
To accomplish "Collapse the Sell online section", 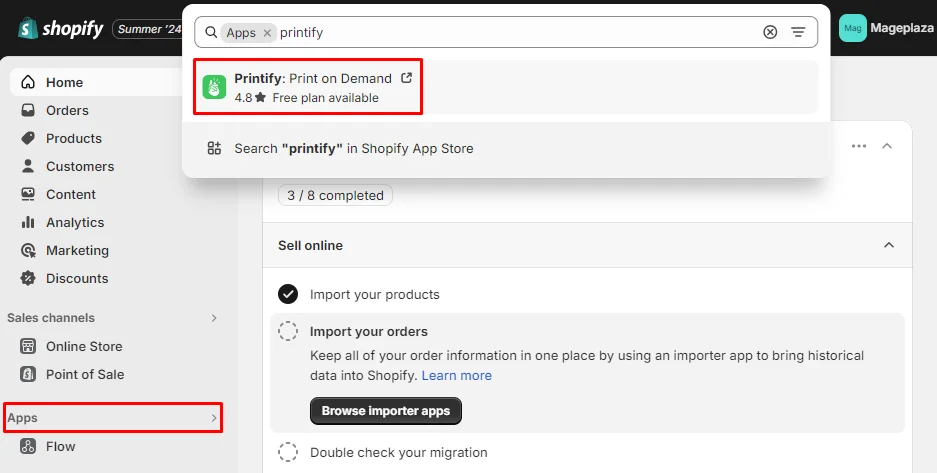I will 889,245.
